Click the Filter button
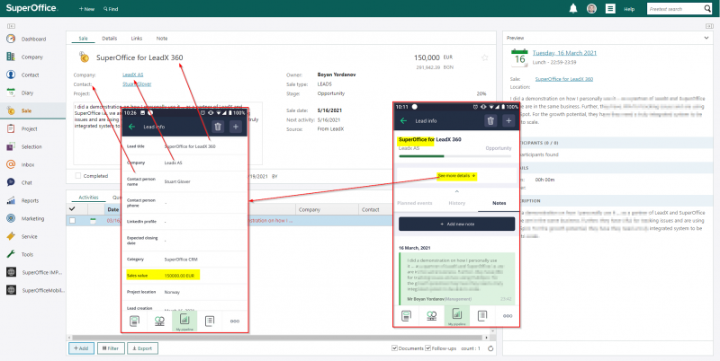The height and width of the screenshot is (361, 720). (x=111, y=349)
